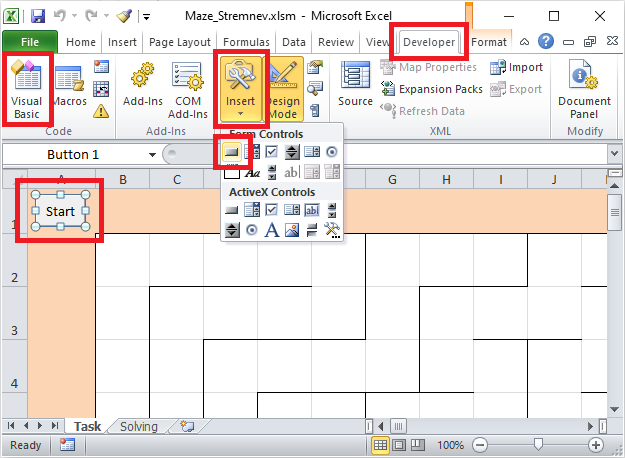Click the Run Dialog icon
Screen dimensions: 625x458
click(315, 110)
